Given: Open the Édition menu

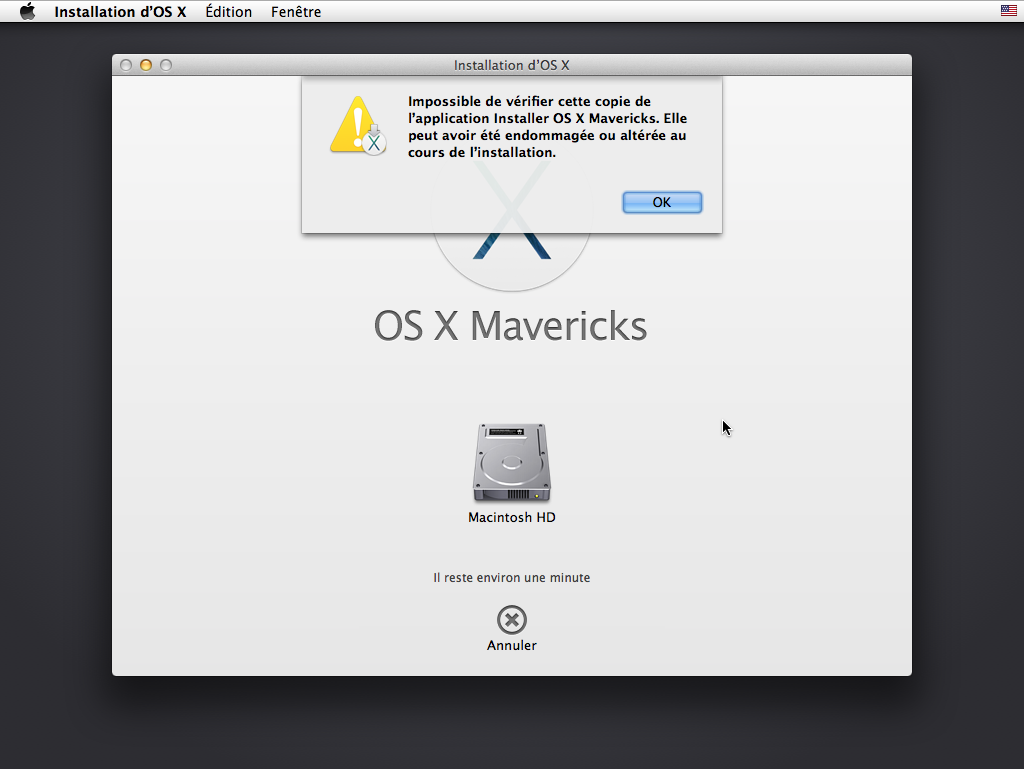Looking at the screenshot, I should point(229,12).
